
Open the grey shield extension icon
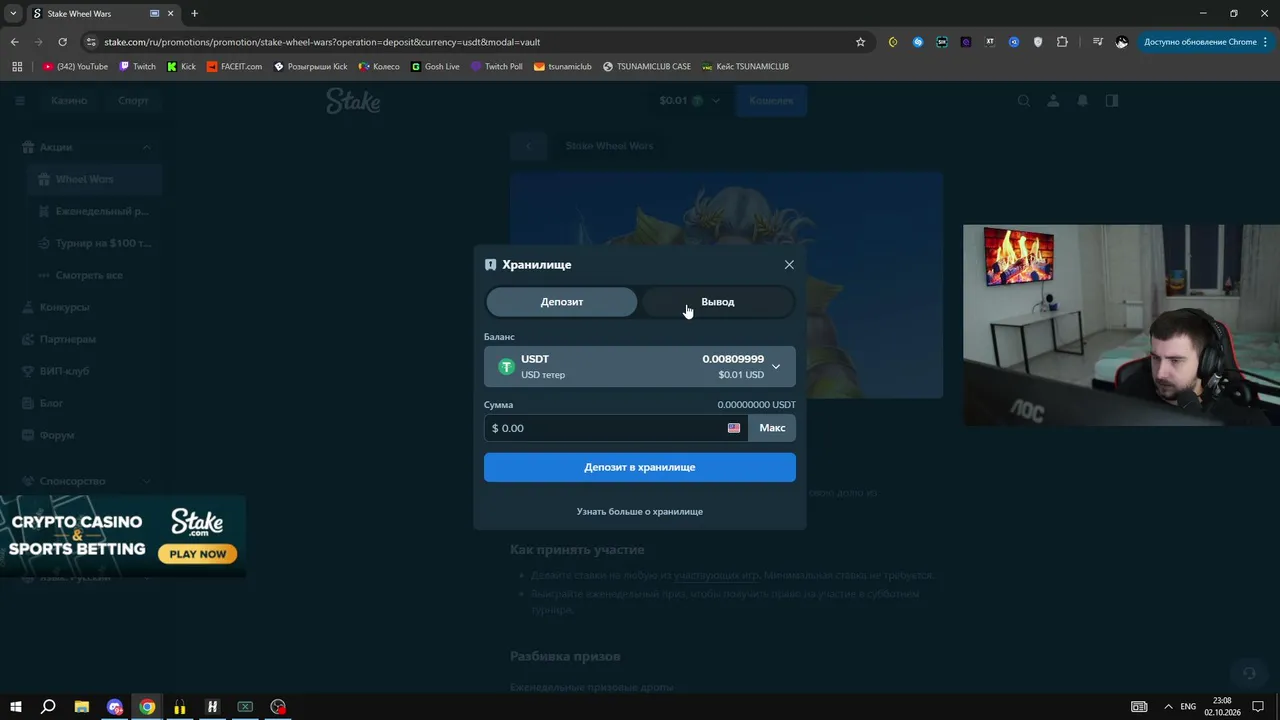[1038, 42]
